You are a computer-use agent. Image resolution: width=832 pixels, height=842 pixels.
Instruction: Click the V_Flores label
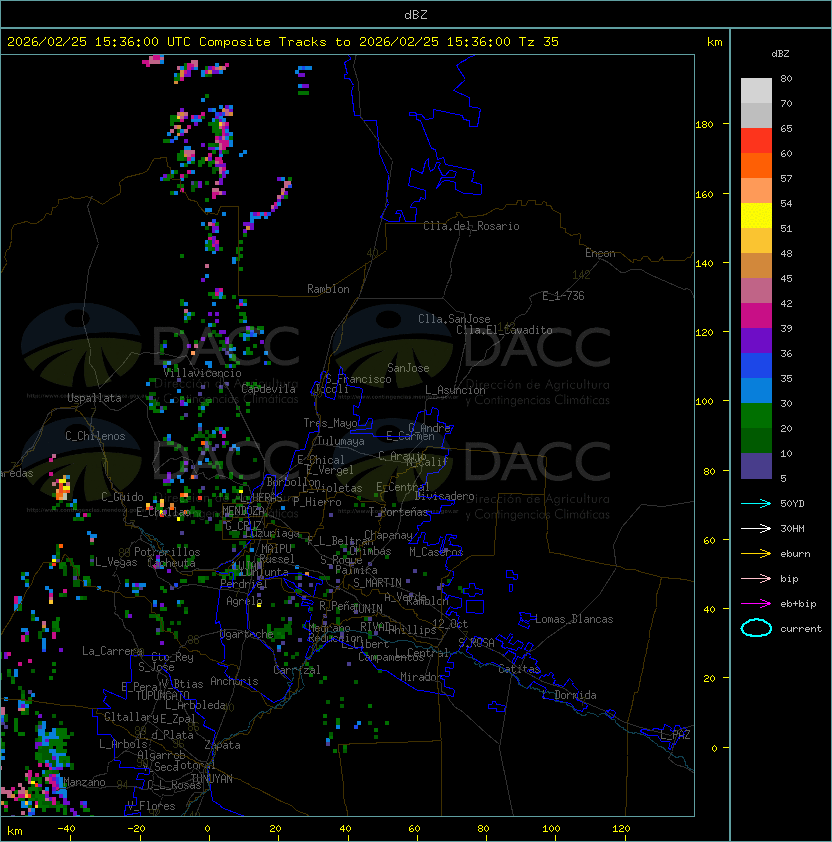[x=151, y=806]
